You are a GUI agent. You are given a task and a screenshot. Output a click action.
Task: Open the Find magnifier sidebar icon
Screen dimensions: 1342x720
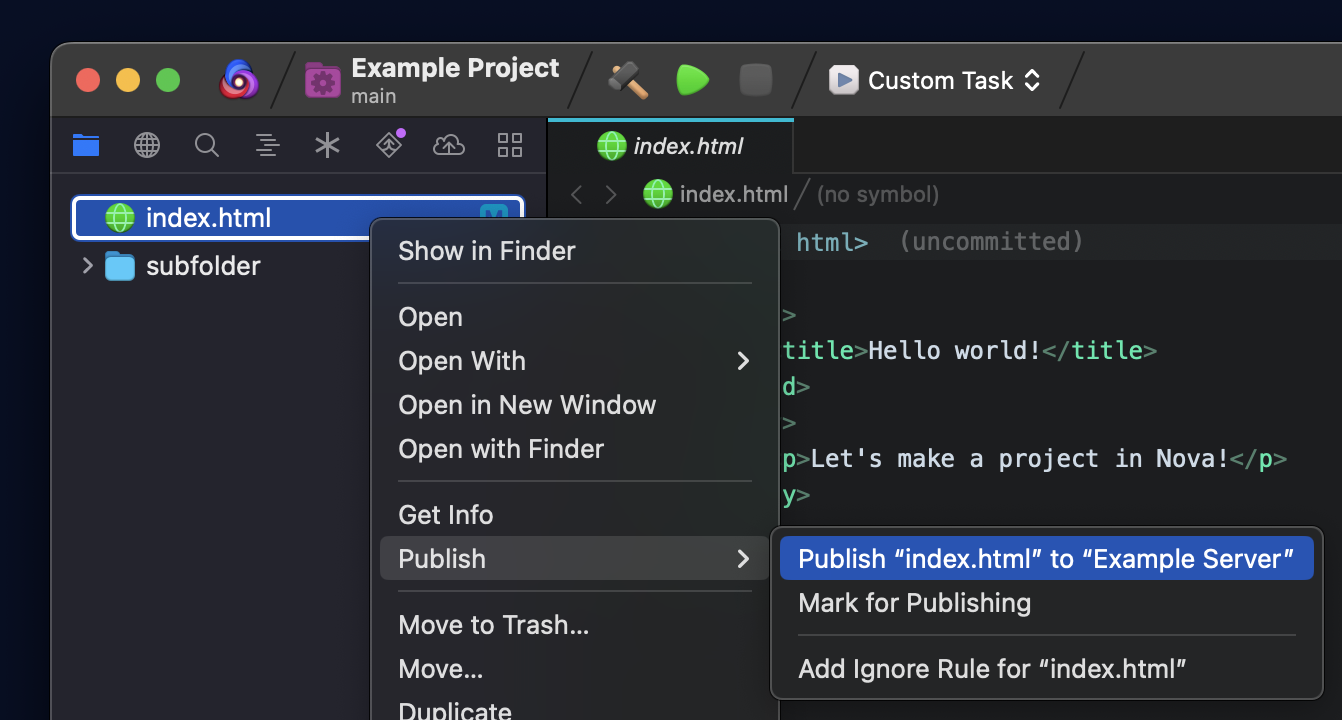tap(207, 145)
